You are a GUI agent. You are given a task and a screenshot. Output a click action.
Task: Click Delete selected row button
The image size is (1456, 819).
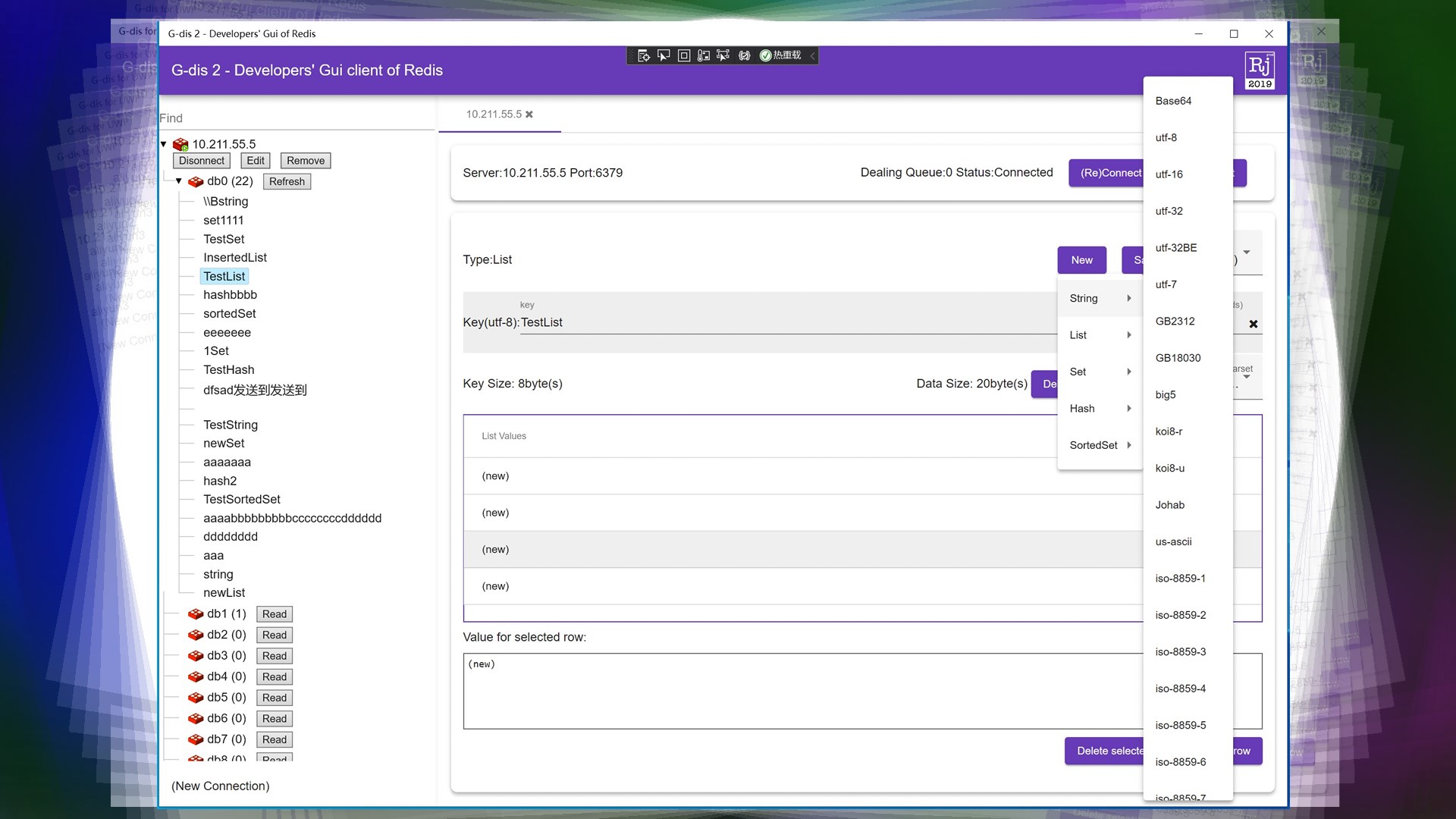[x=1105, y=751]
